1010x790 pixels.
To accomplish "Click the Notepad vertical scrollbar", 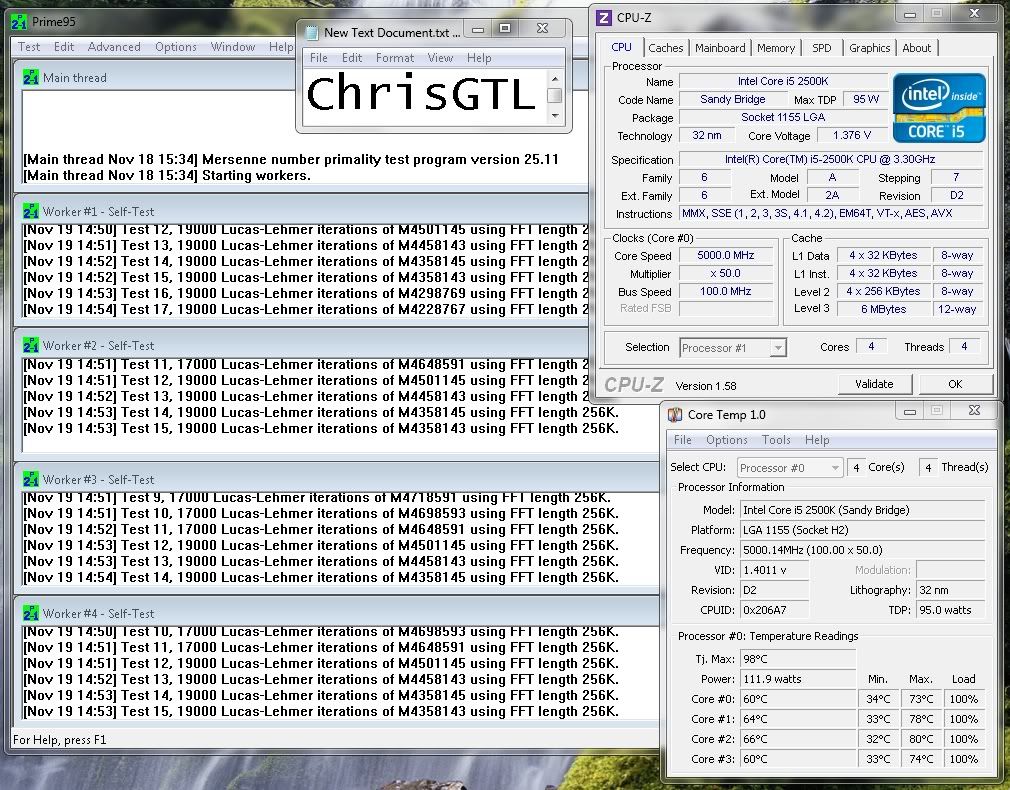I will (x=554, y=96).
